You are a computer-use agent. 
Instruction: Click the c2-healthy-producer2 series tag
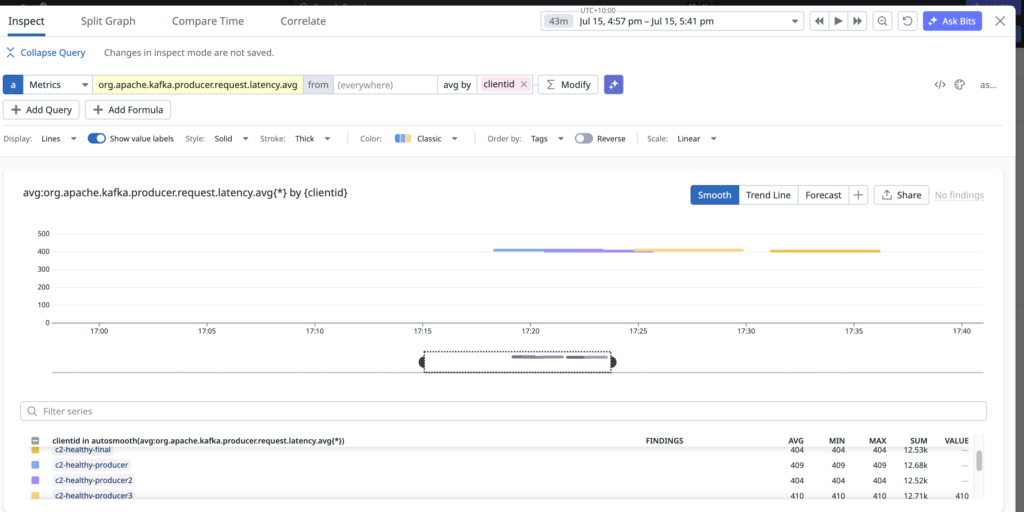pos(94,480)
